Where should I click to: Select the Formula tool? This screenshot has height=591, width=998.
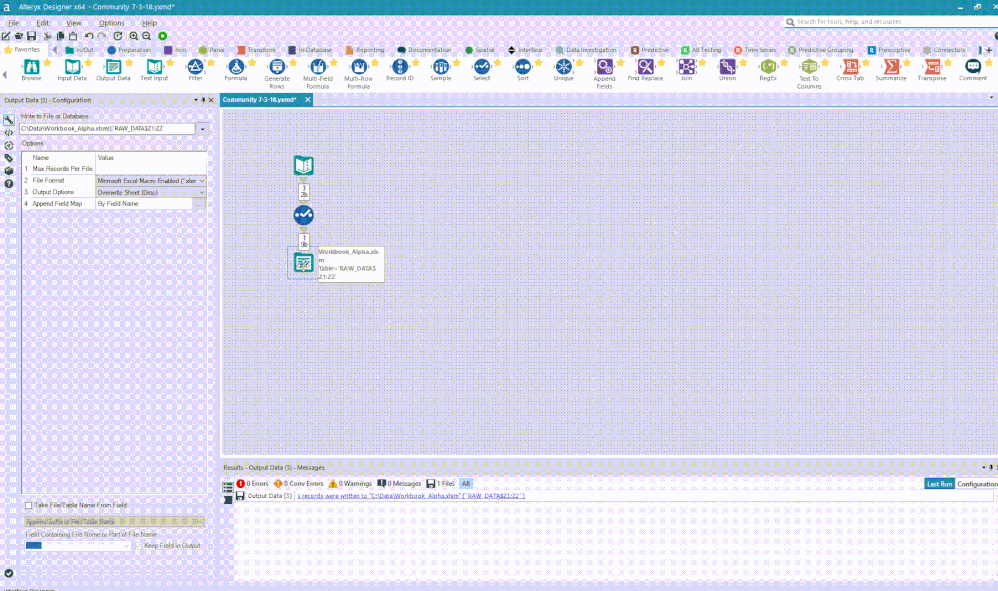click(235, 70)
